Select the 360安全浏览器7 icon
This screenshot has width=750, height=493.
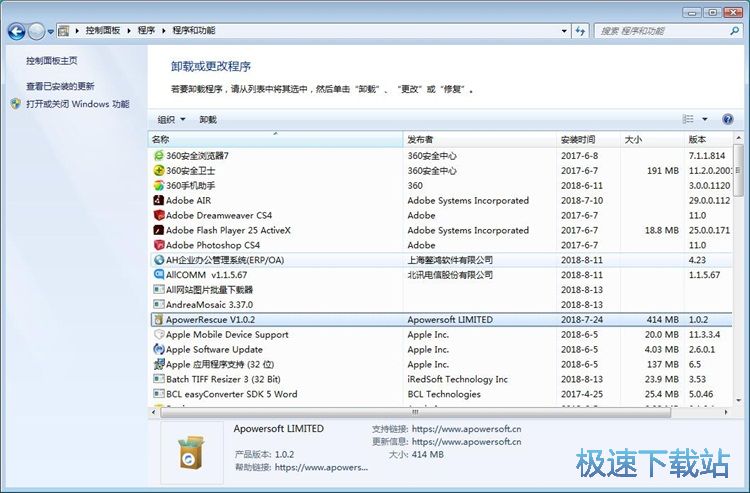[x=159, y=155]
